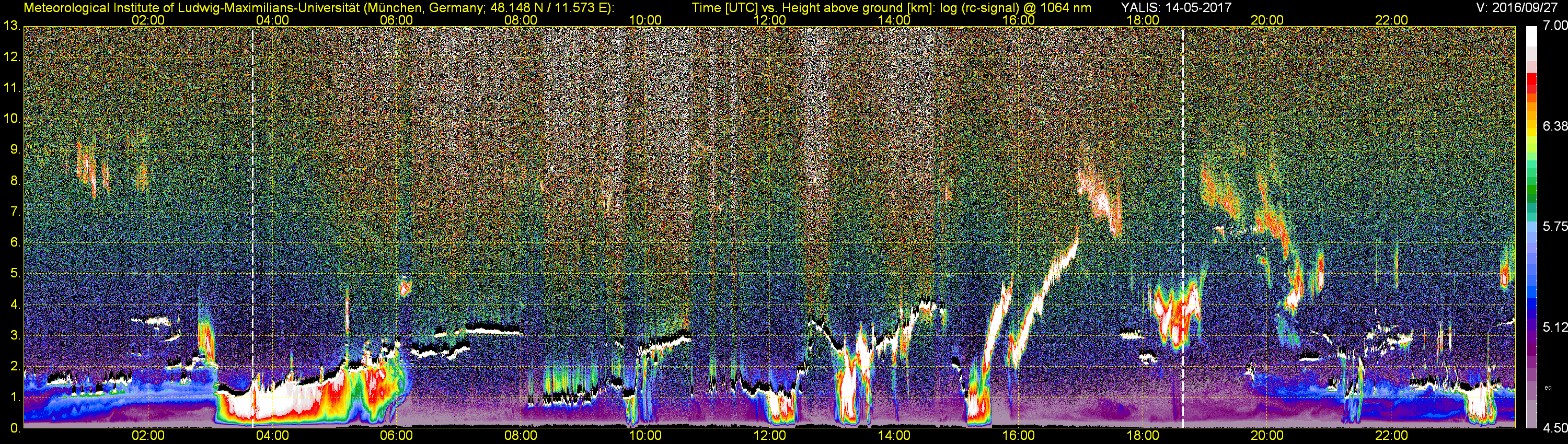Click the 14:00 label on the lower time axis
This screenshot has height=444, width=1568.
[894, 436]
